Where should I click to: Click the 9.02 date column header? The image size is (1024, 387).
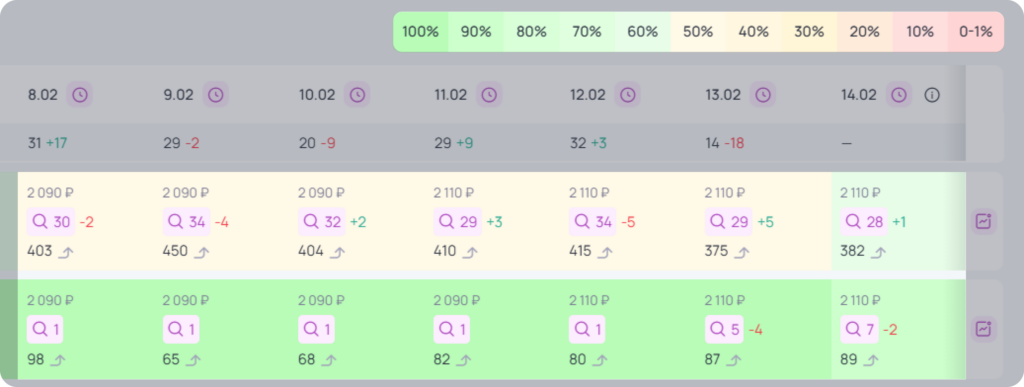coord(178,95)
